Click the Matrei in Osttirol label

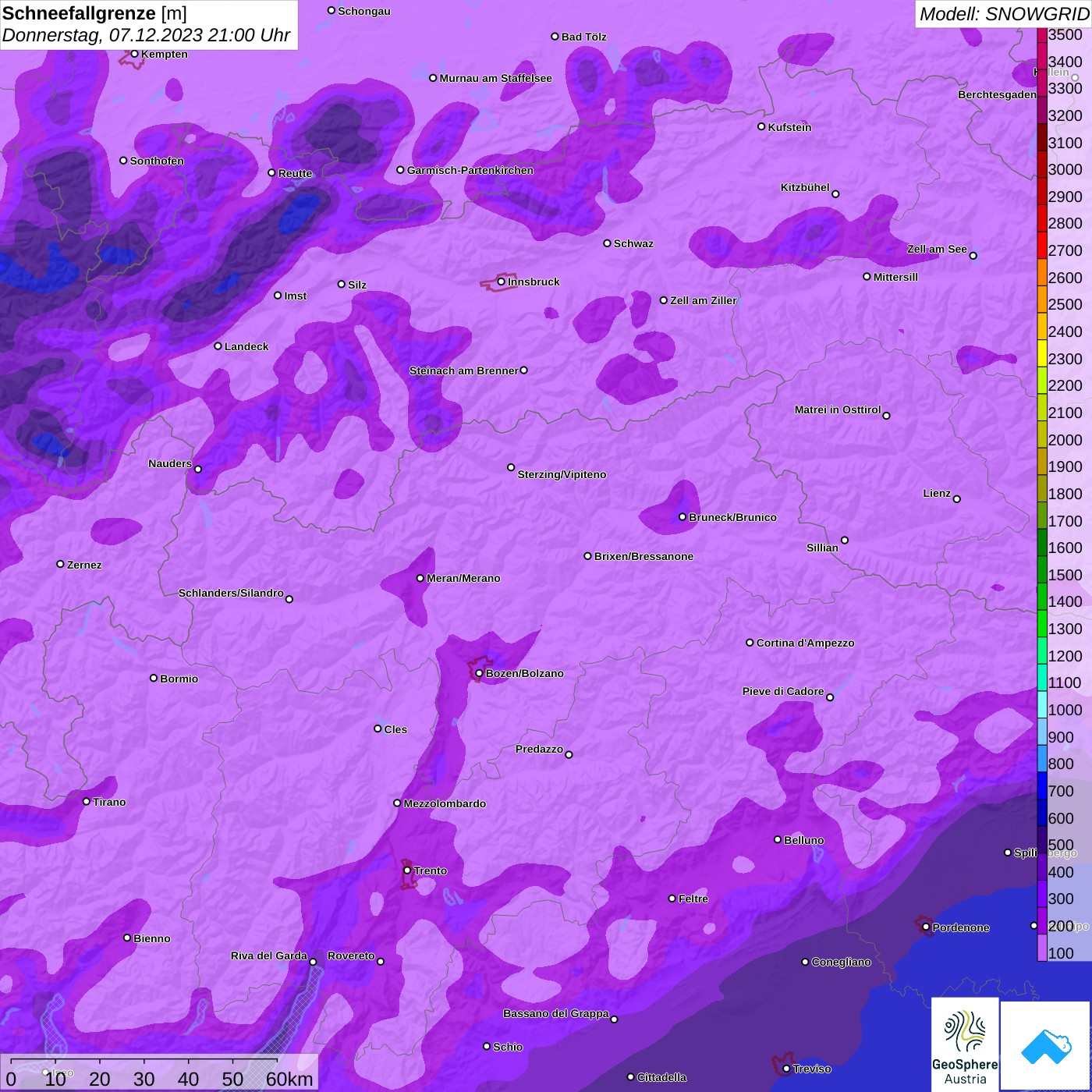pos(838,409)
